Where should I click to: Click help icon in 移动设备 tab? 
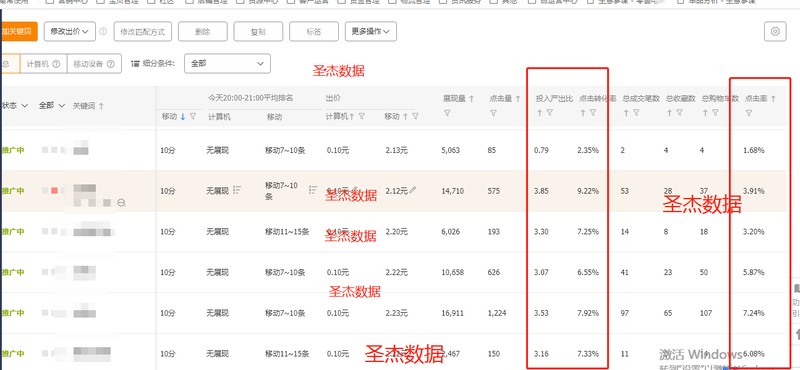click(111, 64)
